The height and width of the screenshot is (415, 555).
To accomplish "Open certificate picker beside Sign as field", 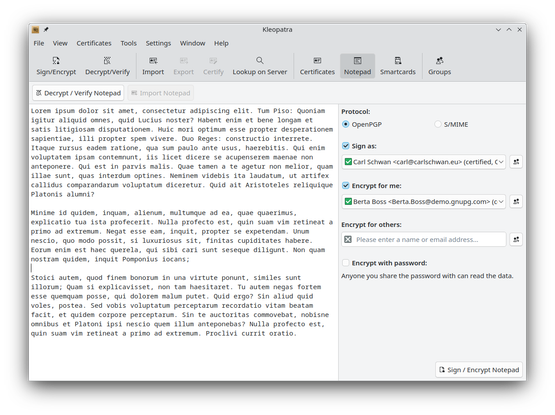I will coord(516,162).
